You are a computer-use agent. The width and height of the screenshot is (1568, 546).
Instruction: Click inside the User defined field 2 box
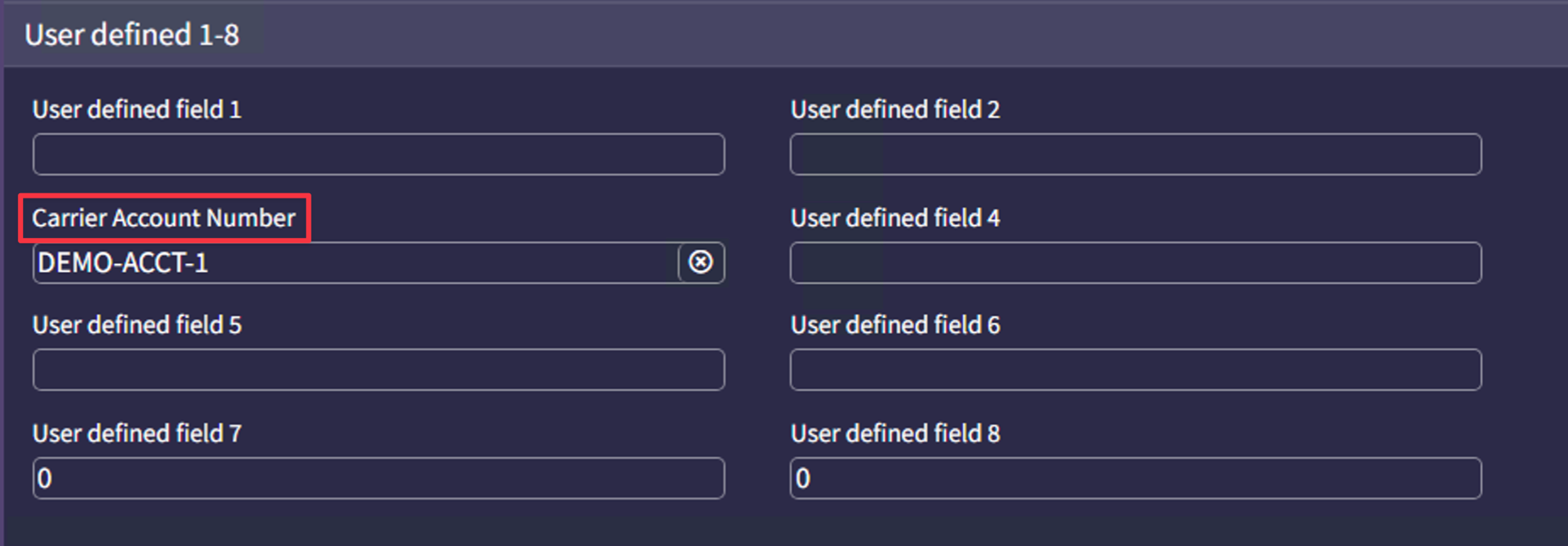pyautogui.click(x=1134, y=154)
